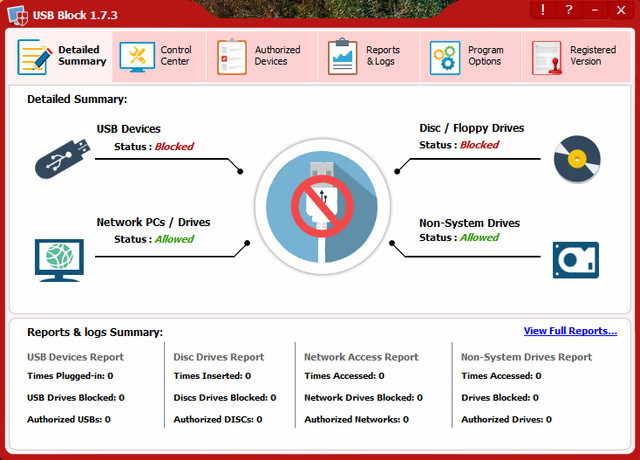Click the Network PCs Allowed status
Screen dimensions: 640x460
[x=173, y=239]
